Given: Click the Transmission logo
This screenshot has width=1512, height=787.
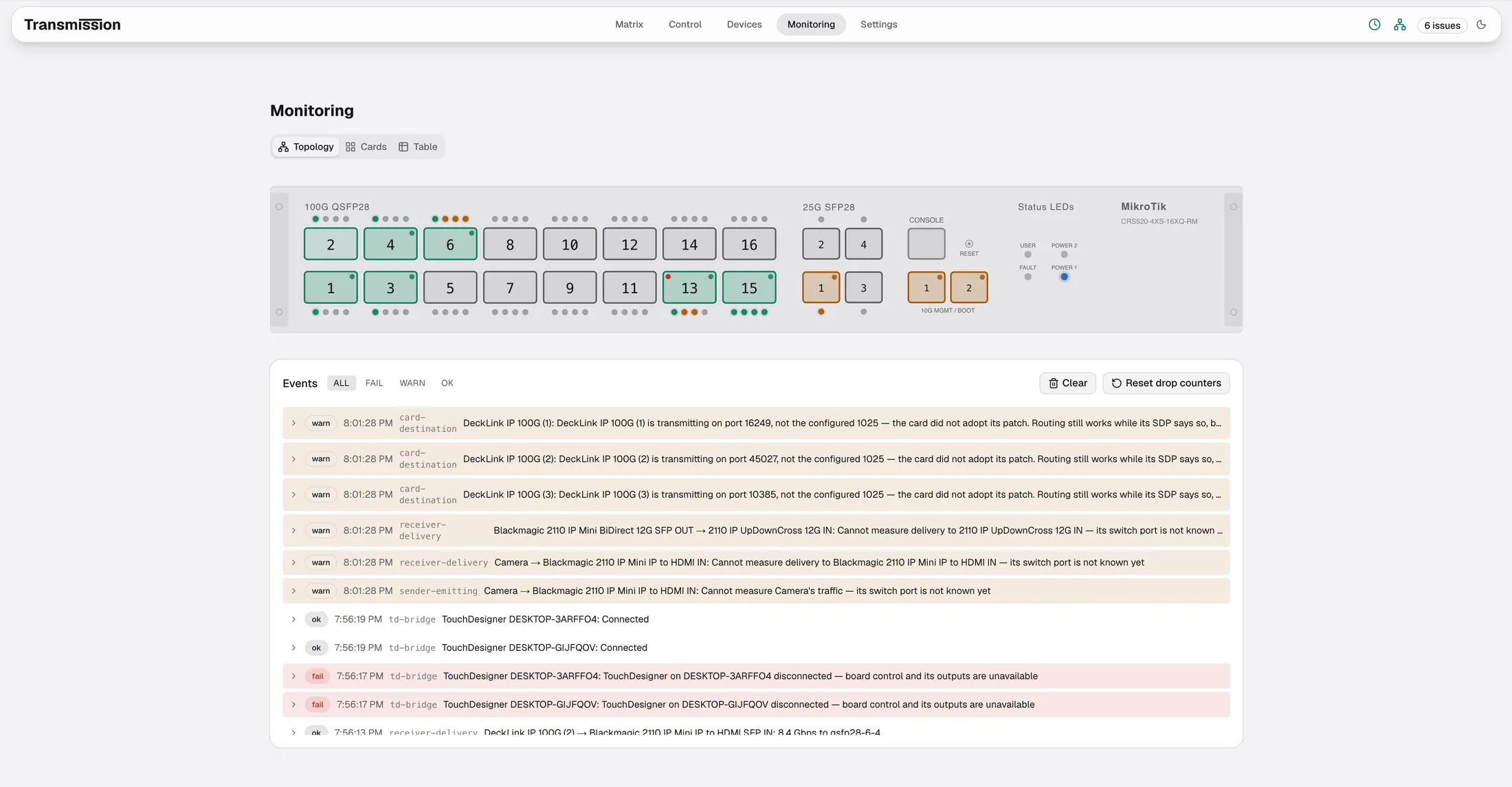Looking at the screenshot, I should coord(72,25).
